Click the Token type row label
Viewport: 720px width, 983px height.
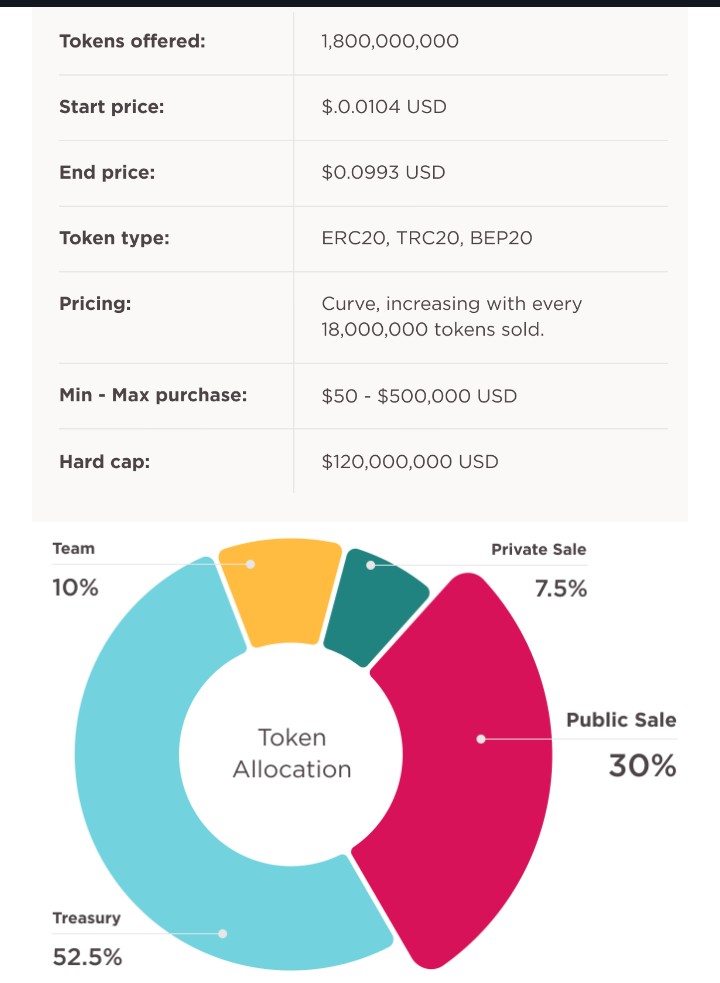[114, 238]
